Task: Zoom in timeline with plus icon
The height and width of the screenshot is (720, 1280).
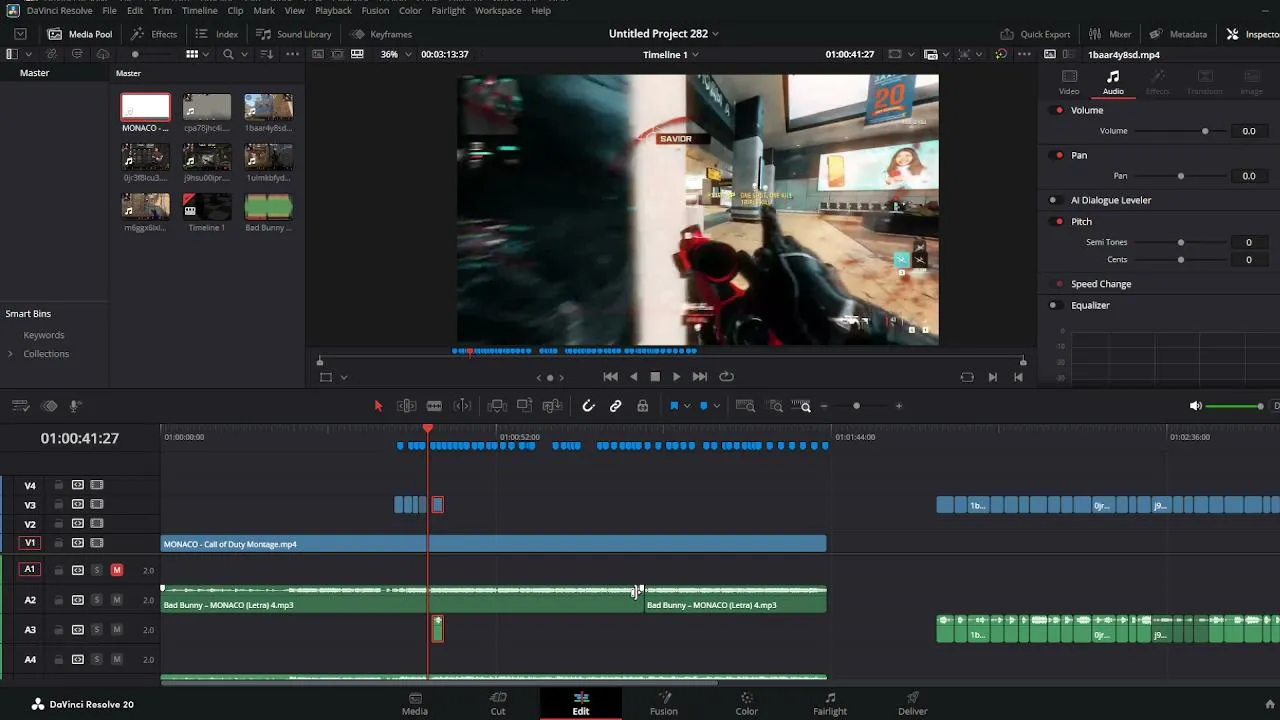Action: tap(899, 406)
